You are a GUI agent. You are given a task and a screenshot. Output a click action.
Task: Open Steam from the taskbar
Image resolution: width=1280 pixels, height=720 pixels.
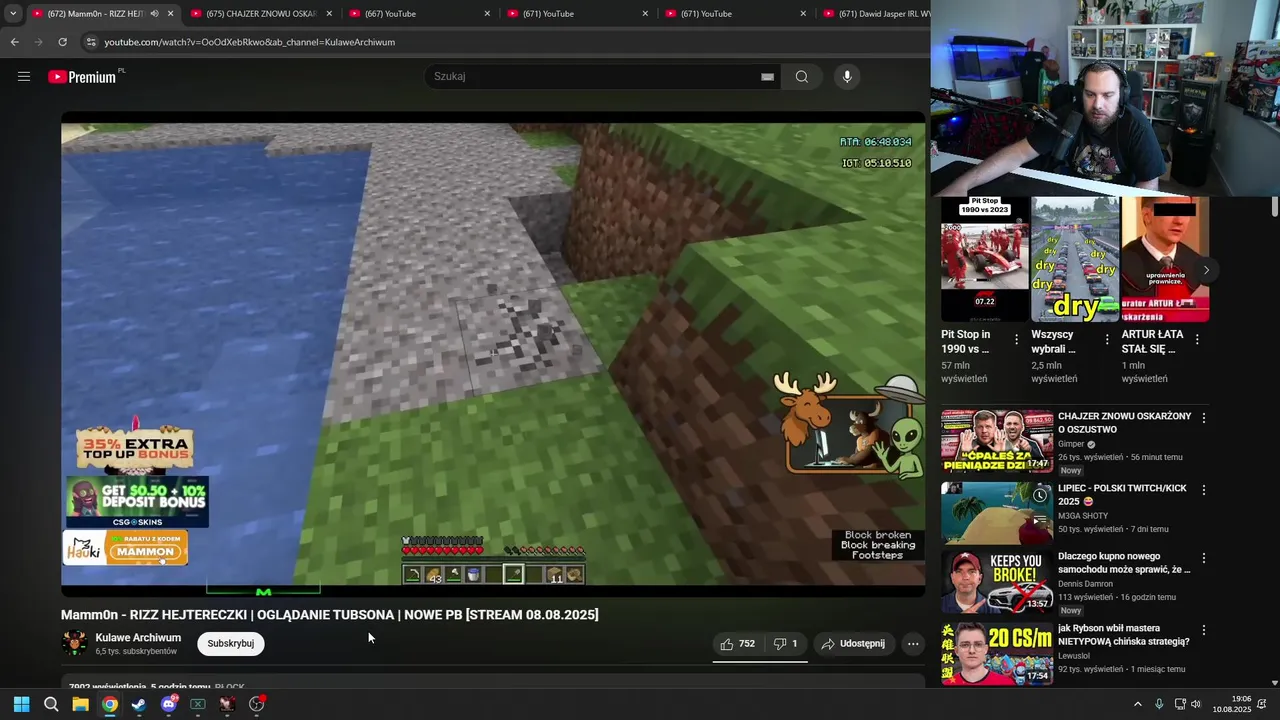coord(139,704)
